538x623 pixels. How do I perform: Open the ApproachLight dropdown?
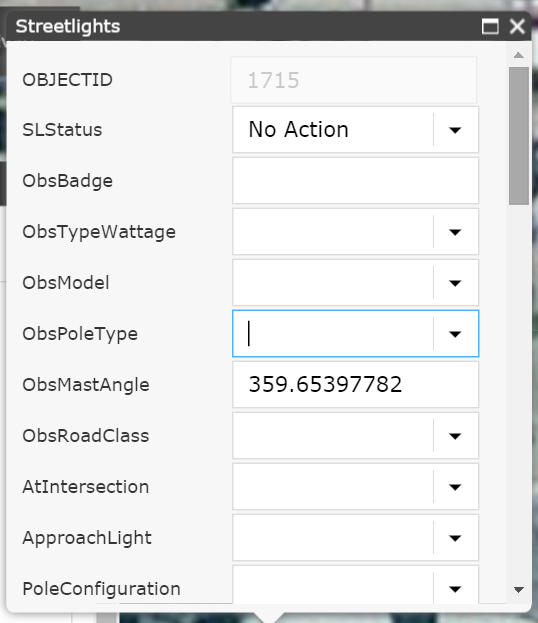point(455,538)
